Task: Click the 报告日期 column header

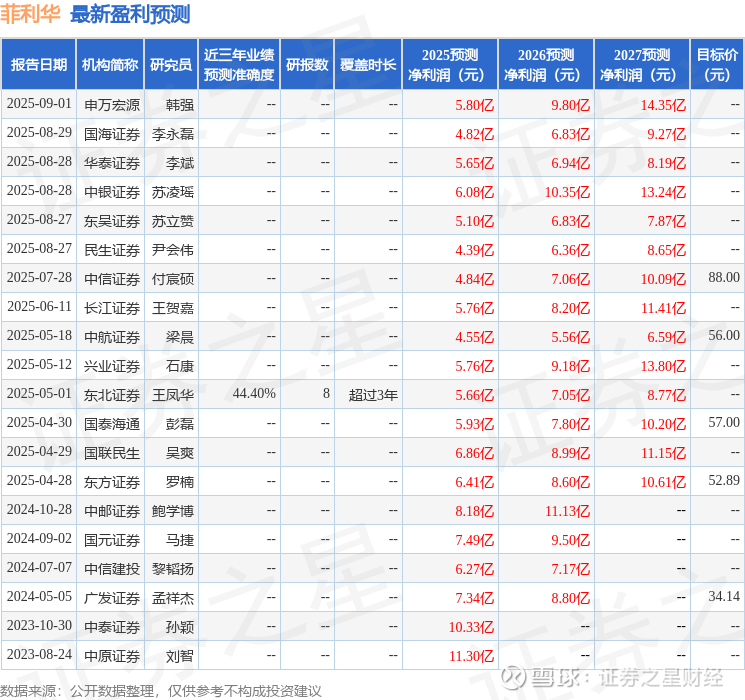Action: pyautogui.click(x=38, y=65)
